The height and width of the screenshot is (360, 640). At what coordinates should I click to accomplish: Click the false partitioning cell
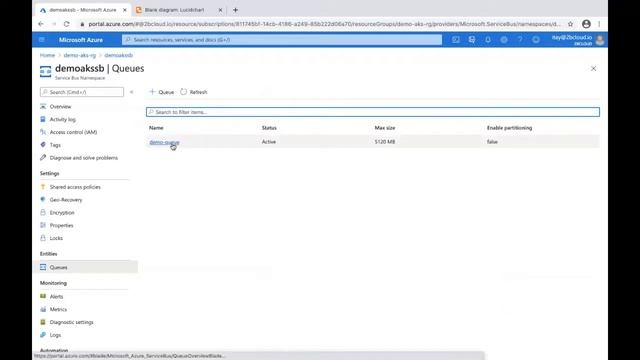tap(492, 142)
